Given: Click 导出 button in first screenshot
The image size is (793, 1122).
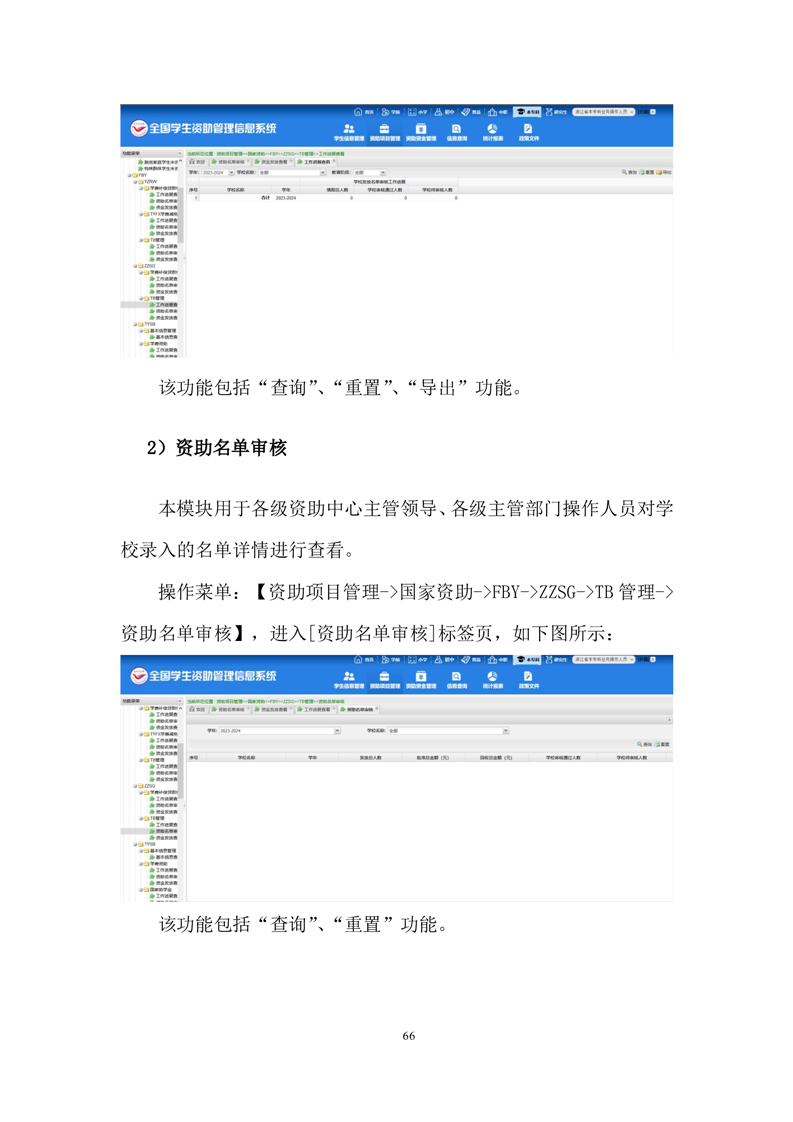Looking at the screenshot, I should pyautogui.click(x=664, y=172).
